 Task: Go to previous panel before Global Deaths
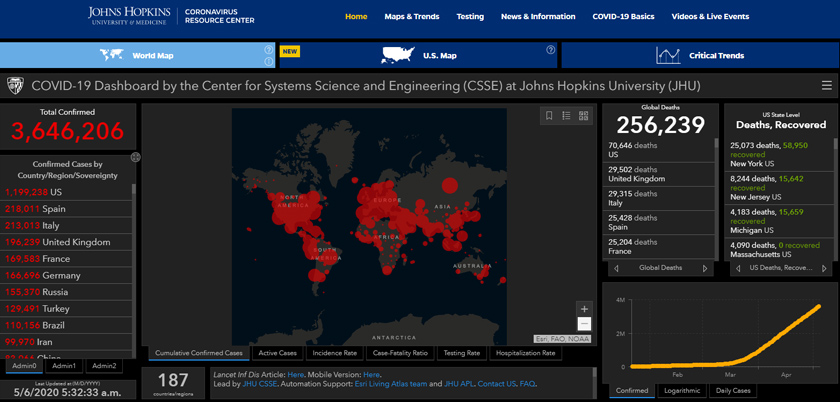(616, 268)
